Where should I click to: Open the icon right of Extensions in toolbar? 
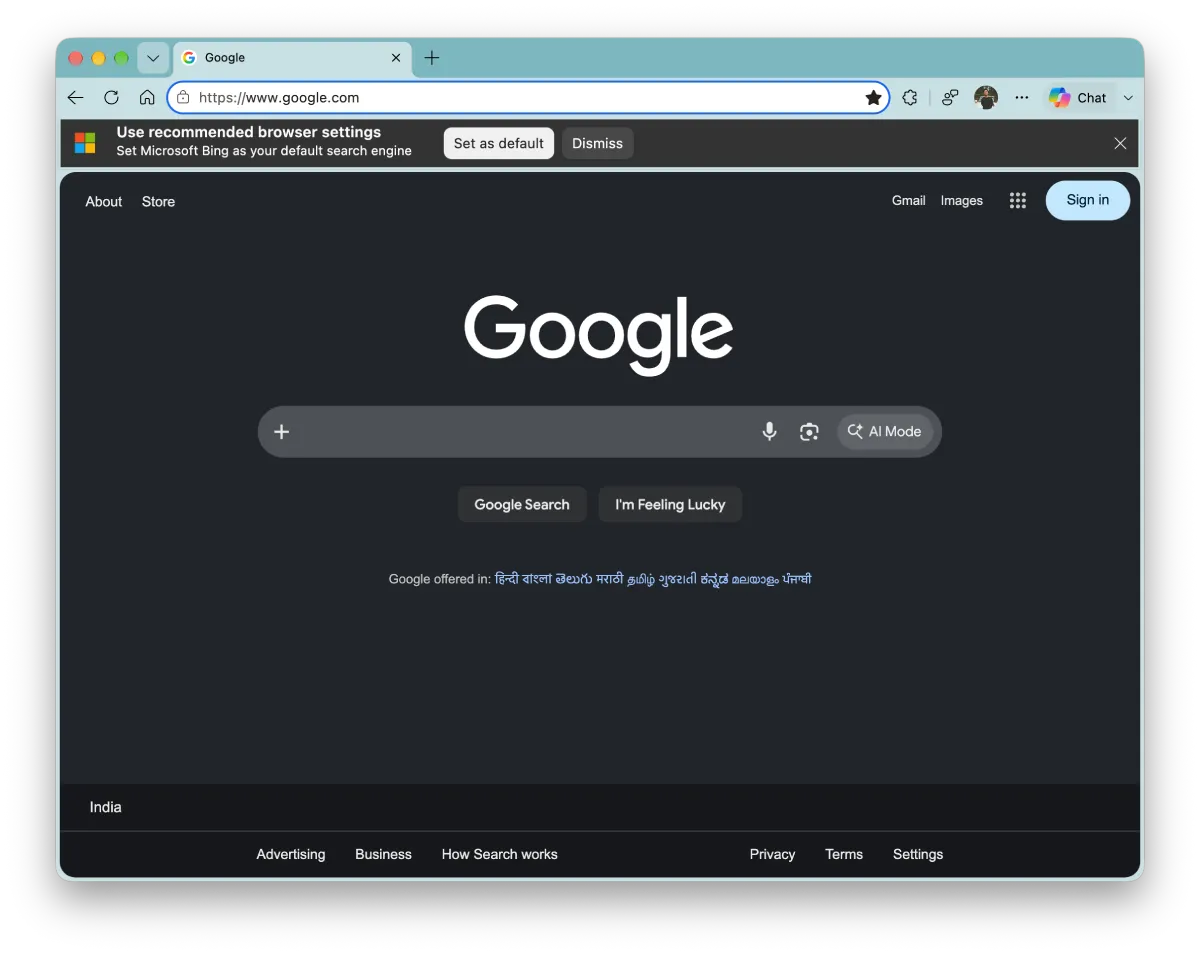950,97
